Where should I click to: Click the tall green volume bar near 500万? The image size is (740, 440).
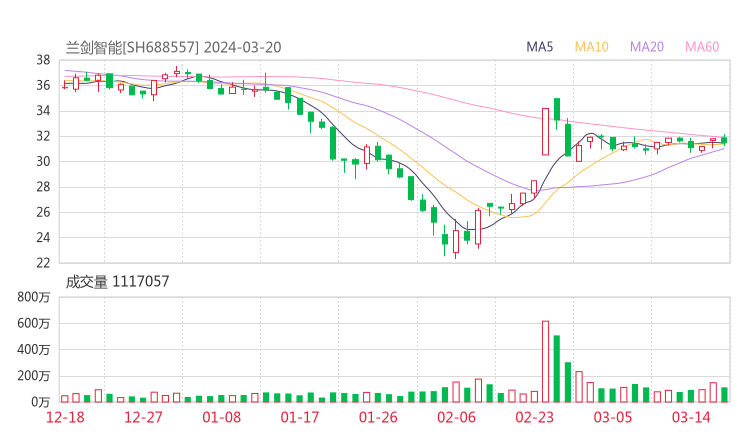[557, 369]
